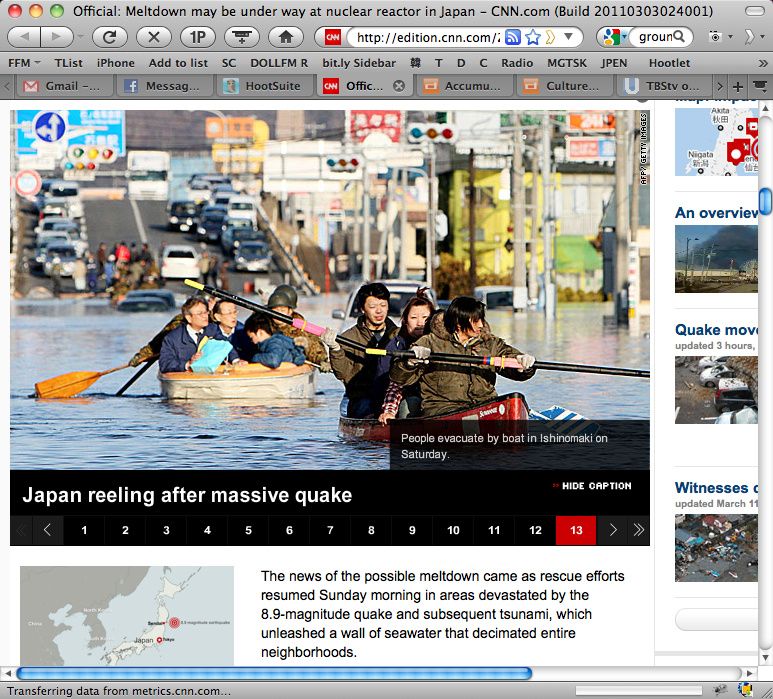Click the Japan earthquake map image
This screenshot has height=699, width=773.
pyautogui.click(x=127, y=615)
